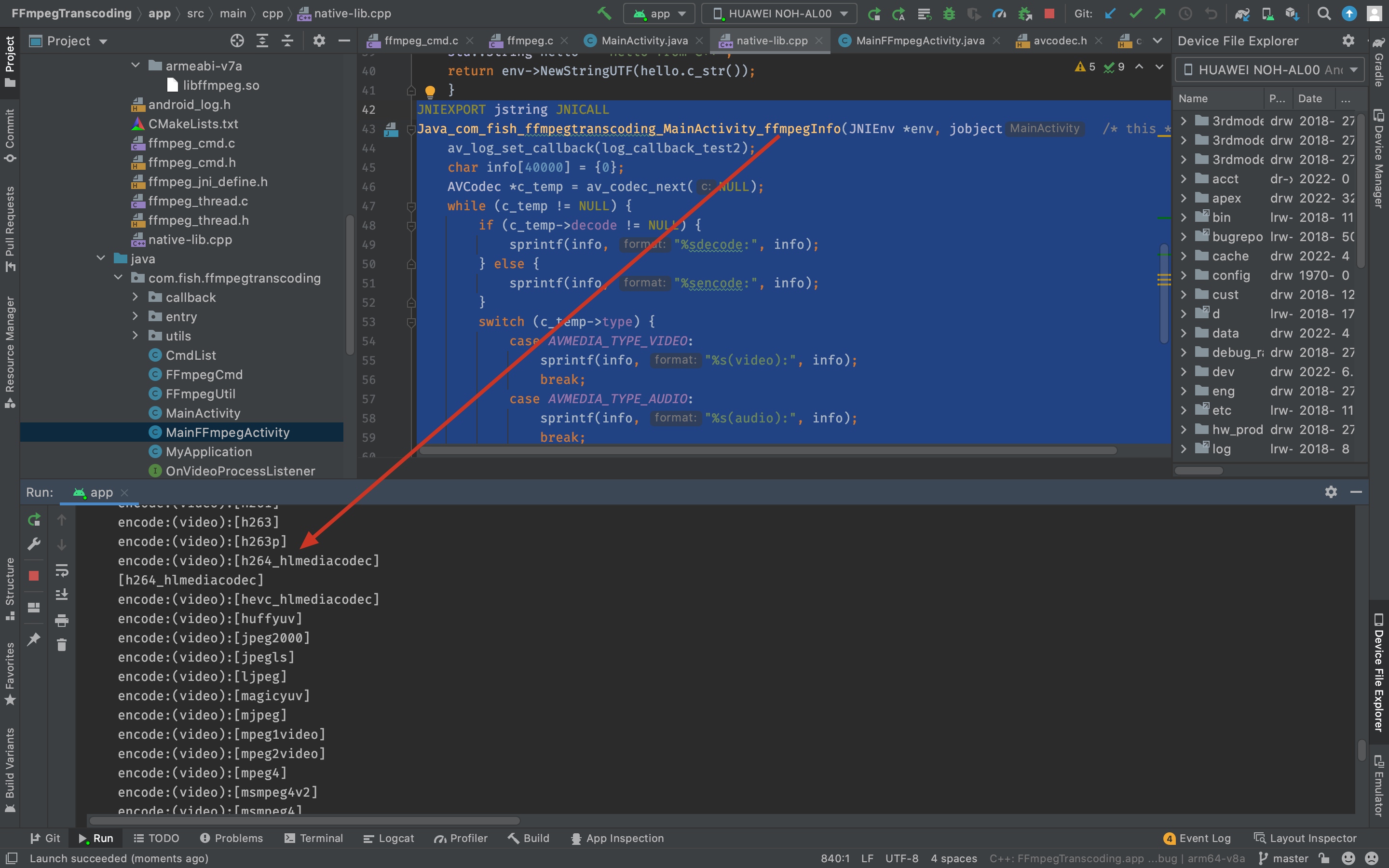Open the Profiler gauge icon in toolbar
This screenshot has height=868, width=1389.
click(x=999, y=13)
